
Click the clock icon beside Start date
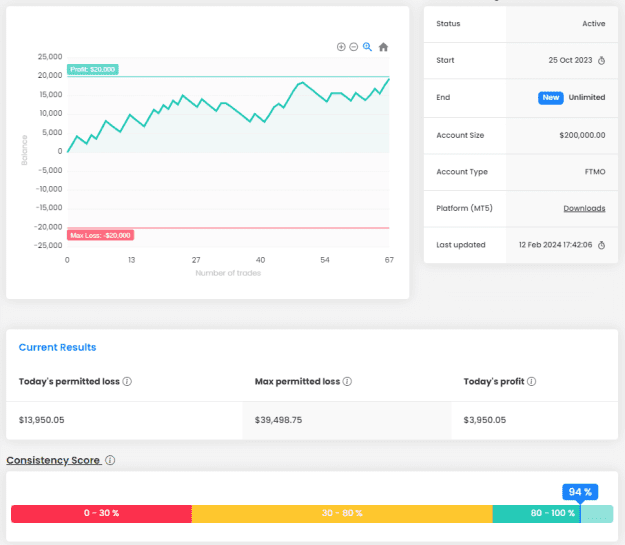pos(601,61)
